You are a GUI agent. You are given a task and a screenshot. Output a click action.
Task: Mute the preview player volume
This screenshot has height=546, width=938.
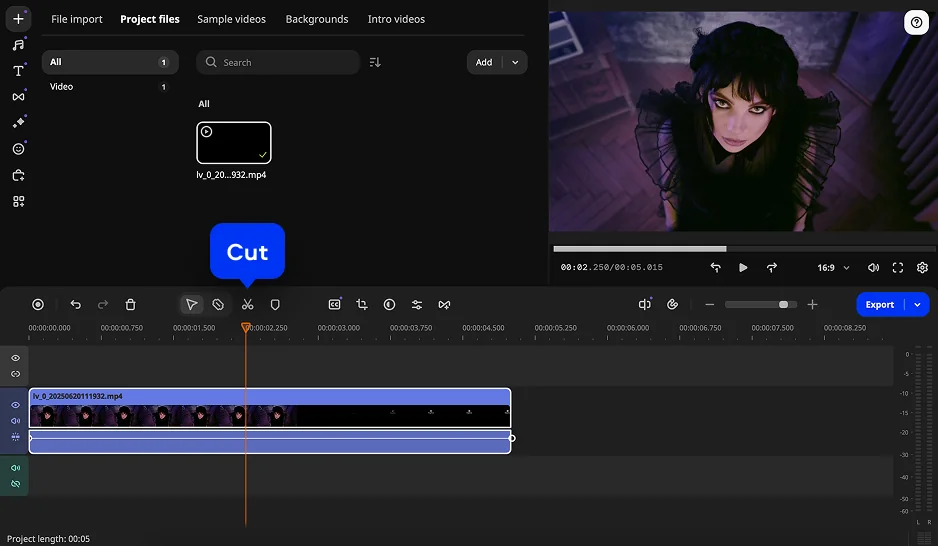click(873, 267)
